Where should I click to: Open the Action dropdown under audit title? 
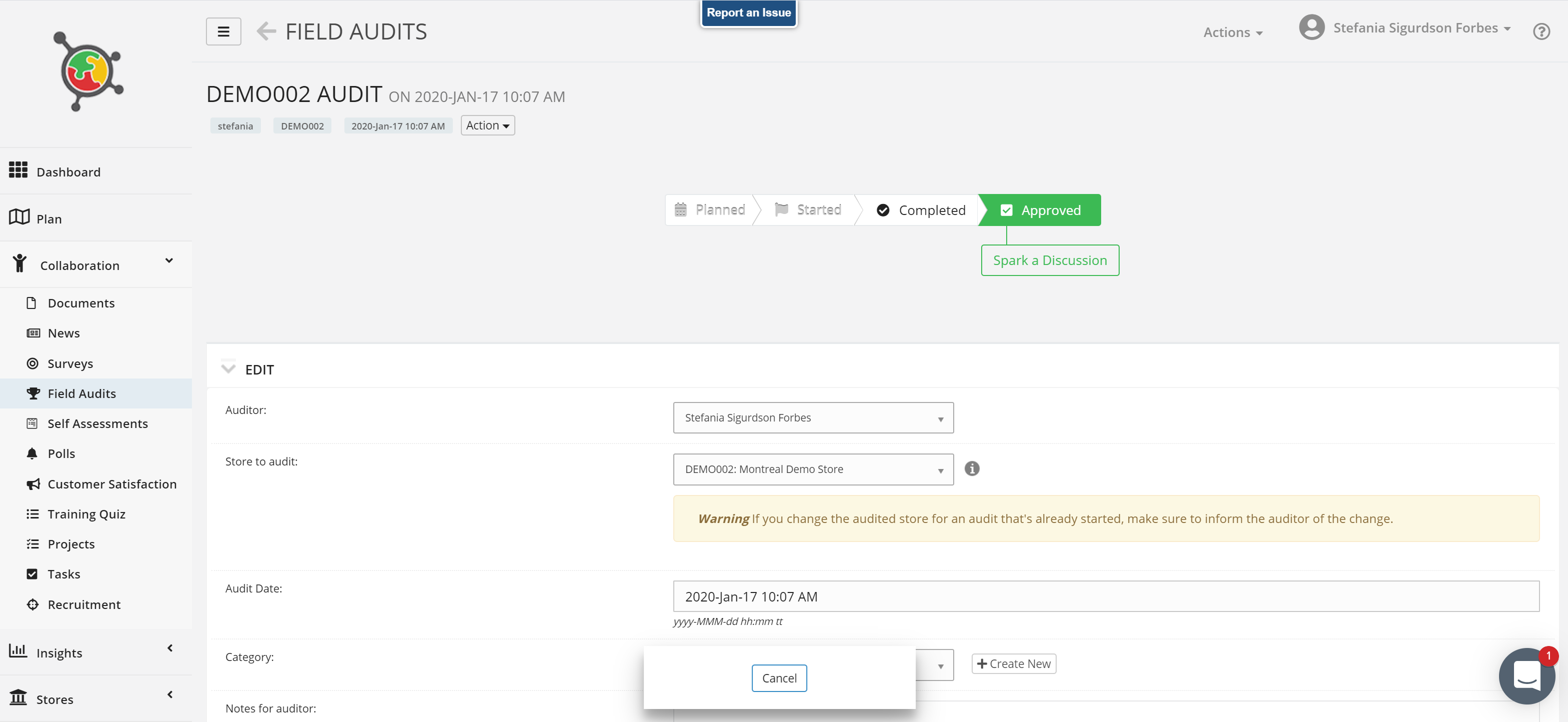pos(487,125)
